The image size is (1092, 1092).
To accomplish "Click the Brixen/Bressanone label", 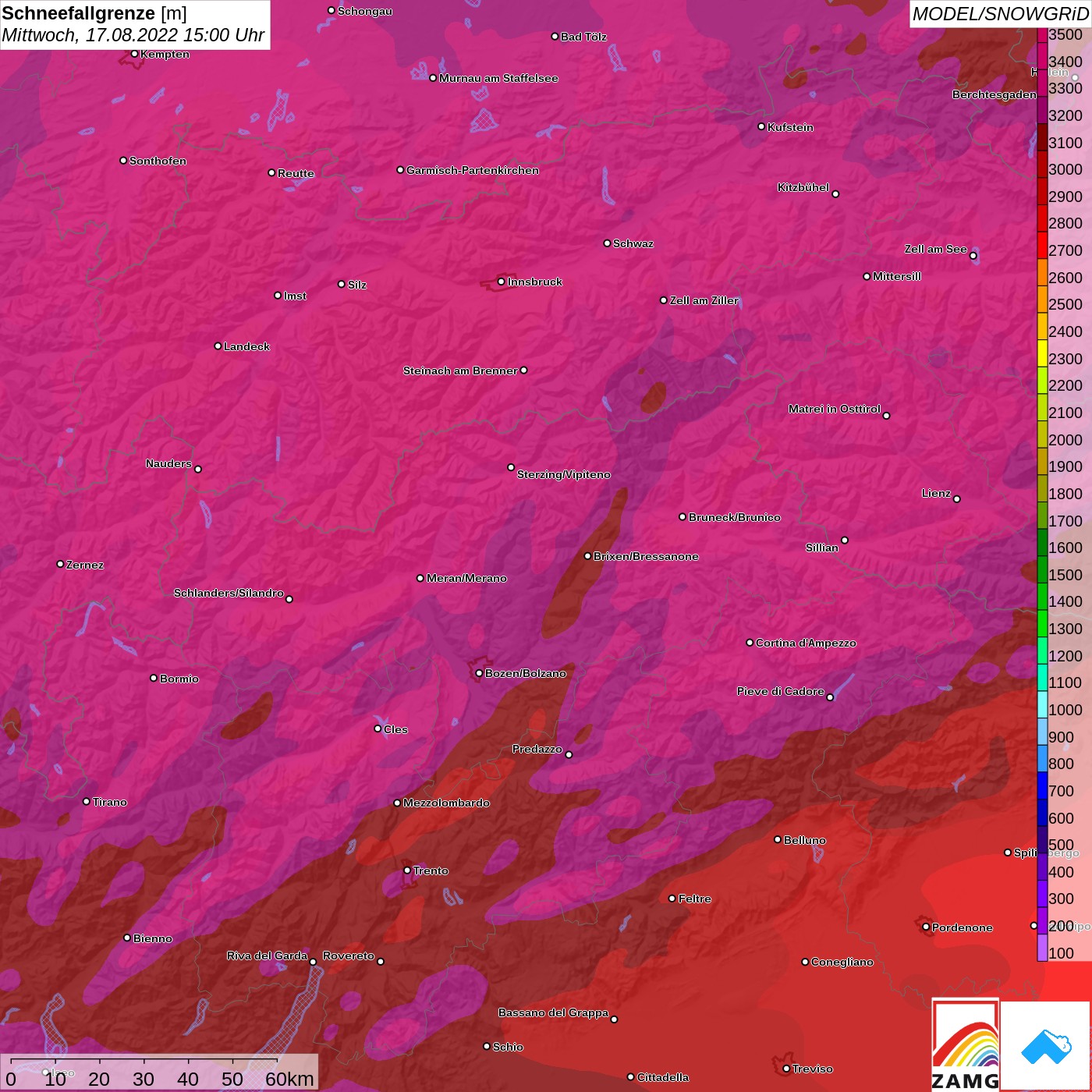I will tap(646, 556).
